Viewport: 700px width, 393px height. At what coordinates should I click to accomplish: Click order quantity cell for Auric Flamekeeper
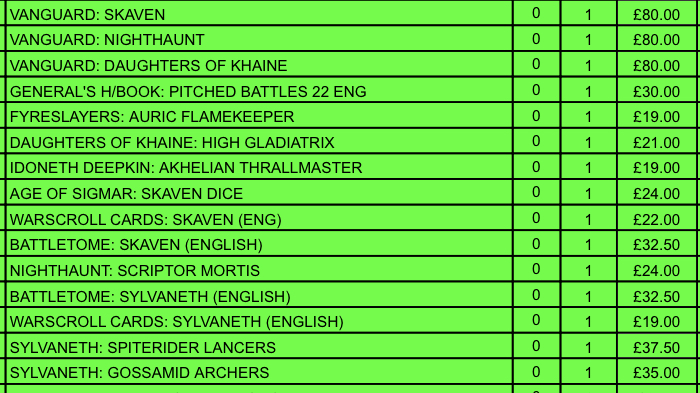(536, 116)
